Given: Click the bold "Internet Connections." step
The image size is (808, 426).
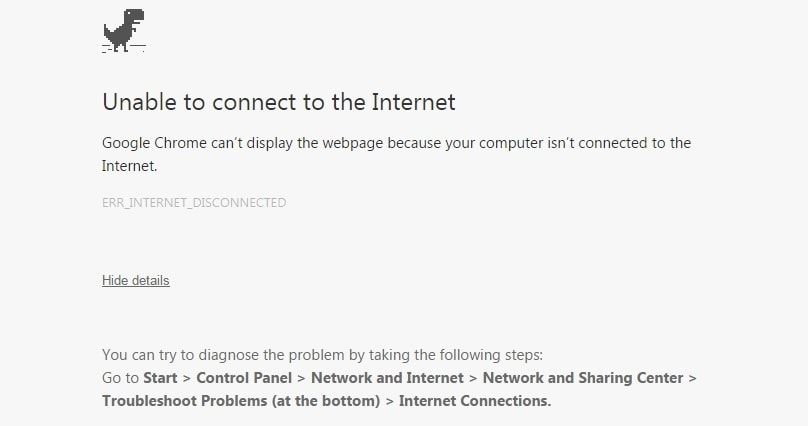Looking at the screenshot, I should tap(476, 401).
